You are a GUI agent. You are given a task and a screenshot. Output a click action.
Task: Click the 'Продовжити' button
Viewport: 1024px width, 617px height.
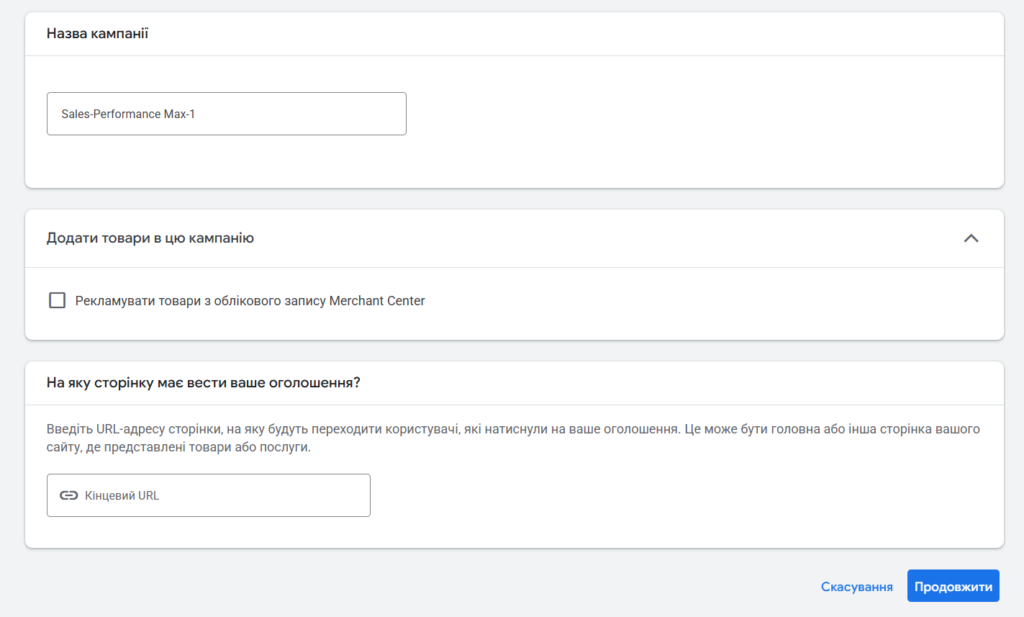[x=953, y=586]
